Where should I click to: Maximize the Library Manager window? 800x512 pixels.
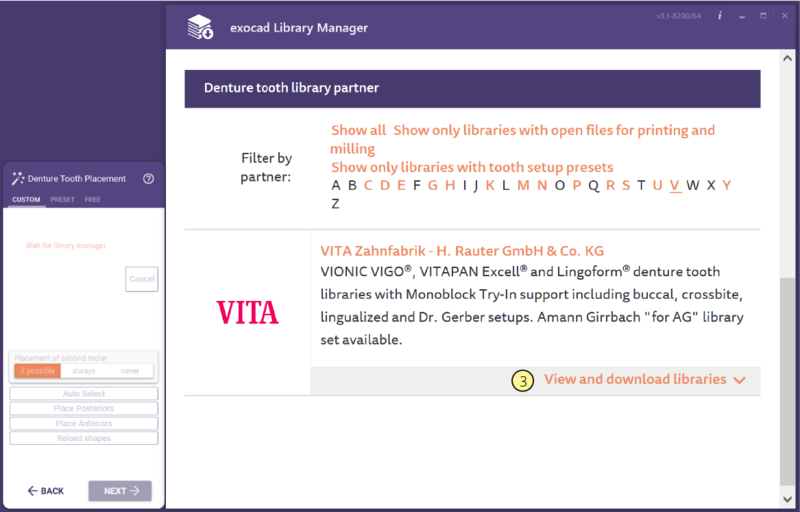[x=763, y=16]
